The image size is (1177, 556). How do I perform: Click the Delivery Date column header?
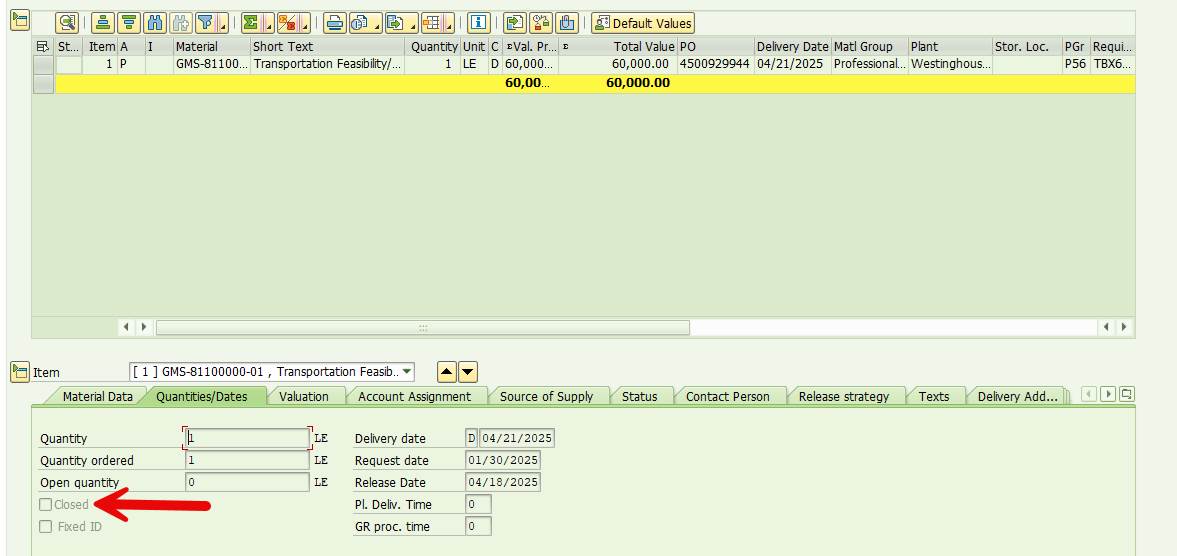(792, 47)
